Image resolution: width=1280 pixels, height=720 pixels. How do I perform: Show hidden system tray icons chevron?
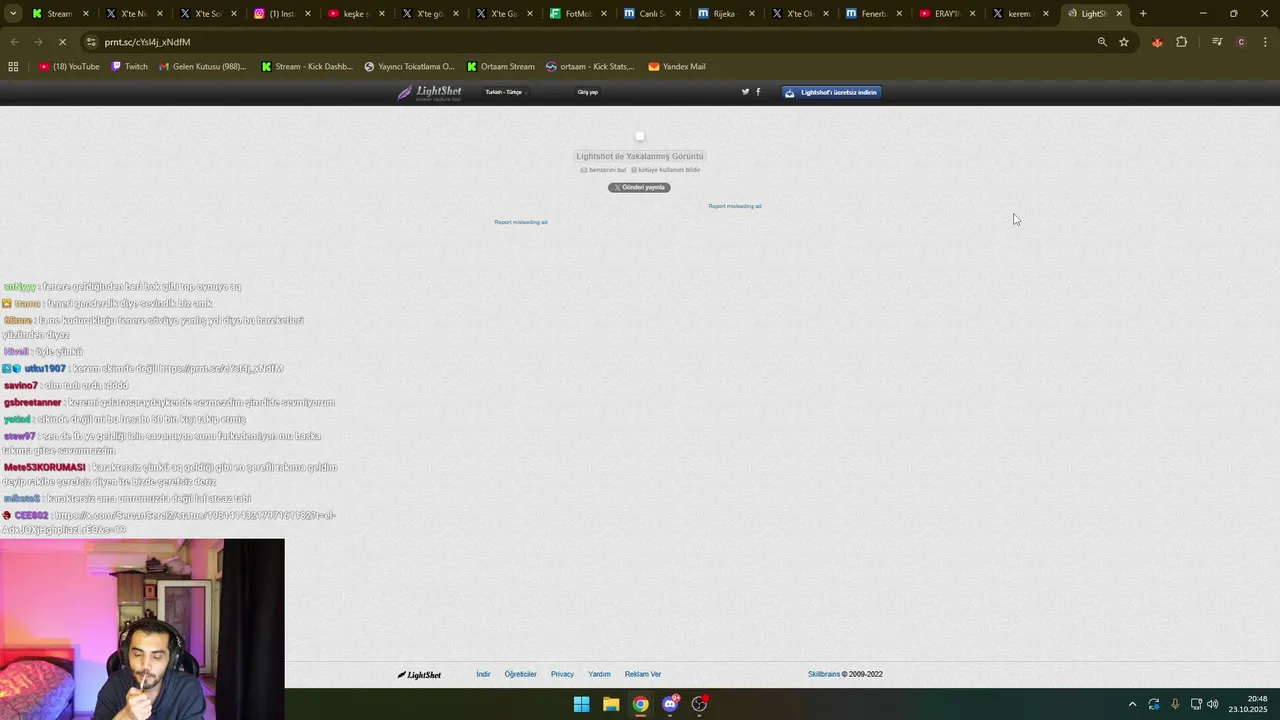(x=1132, y=704)
